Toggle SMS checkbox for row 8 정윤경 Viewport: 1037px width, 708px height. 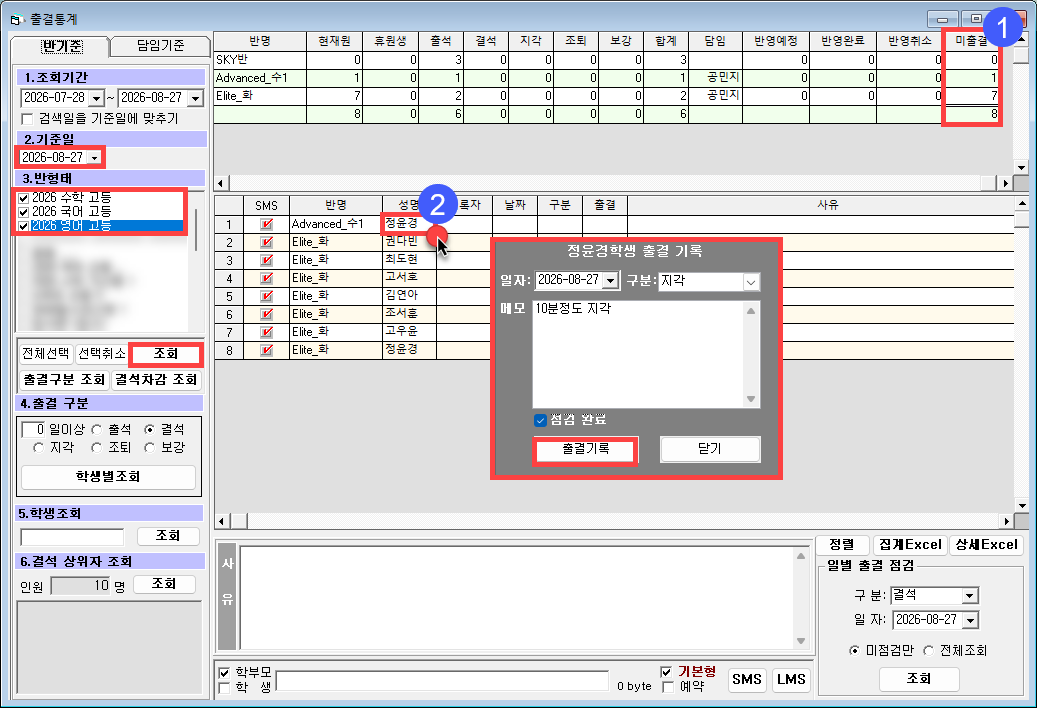click(x=267, y=350)
